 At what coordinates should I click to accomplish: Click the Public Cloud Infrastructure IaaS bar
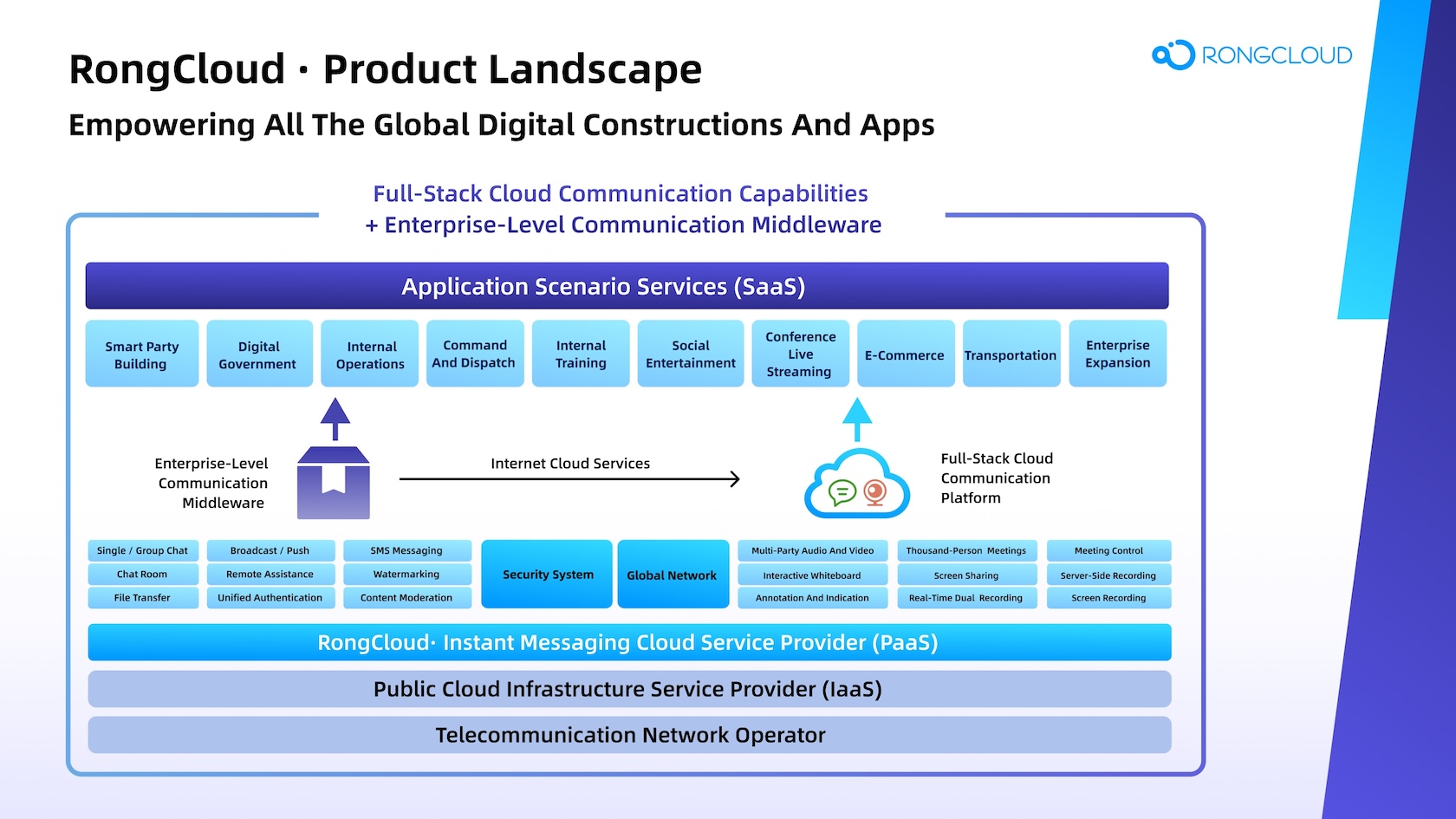point(629,689)
